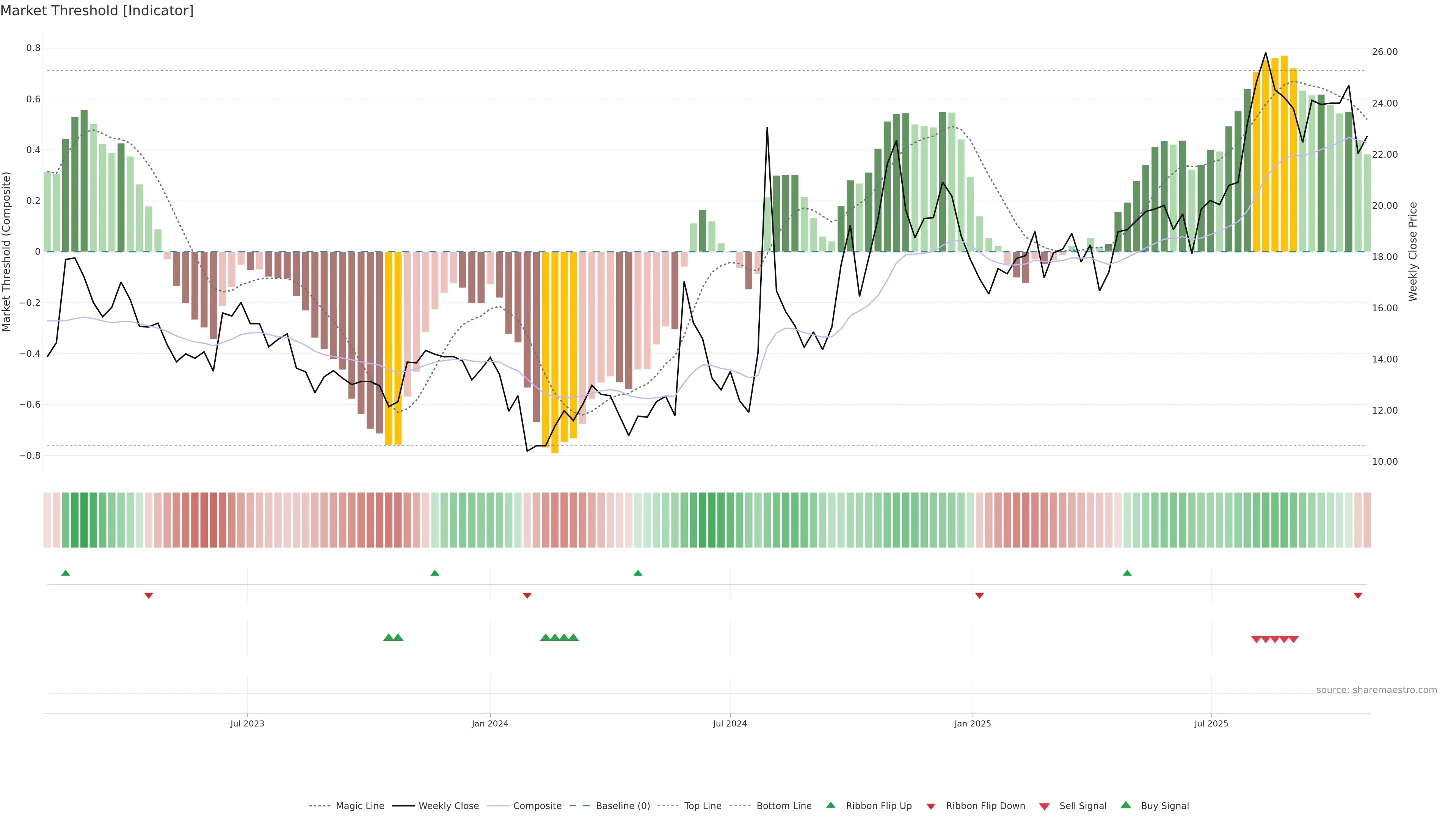1456x819 pixels.
Task: Click Ribbon Flip Up legend triangle icon
Action: pos(831,805)
